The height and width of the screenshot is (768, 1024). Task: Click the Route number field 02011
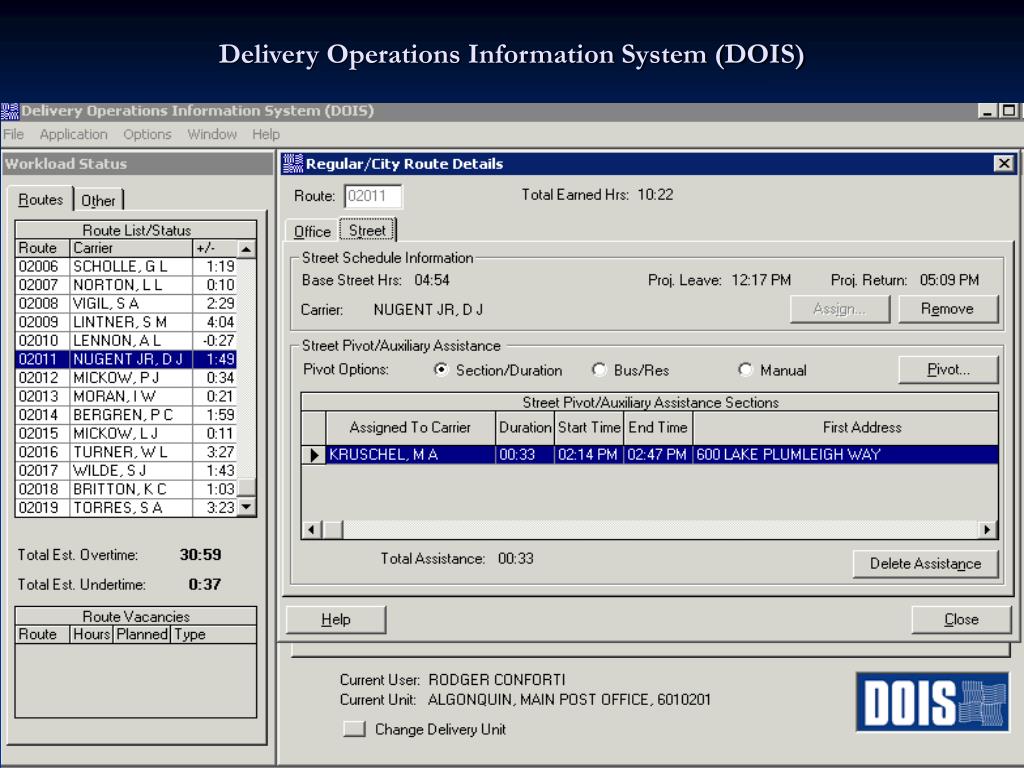coord(374,196)
